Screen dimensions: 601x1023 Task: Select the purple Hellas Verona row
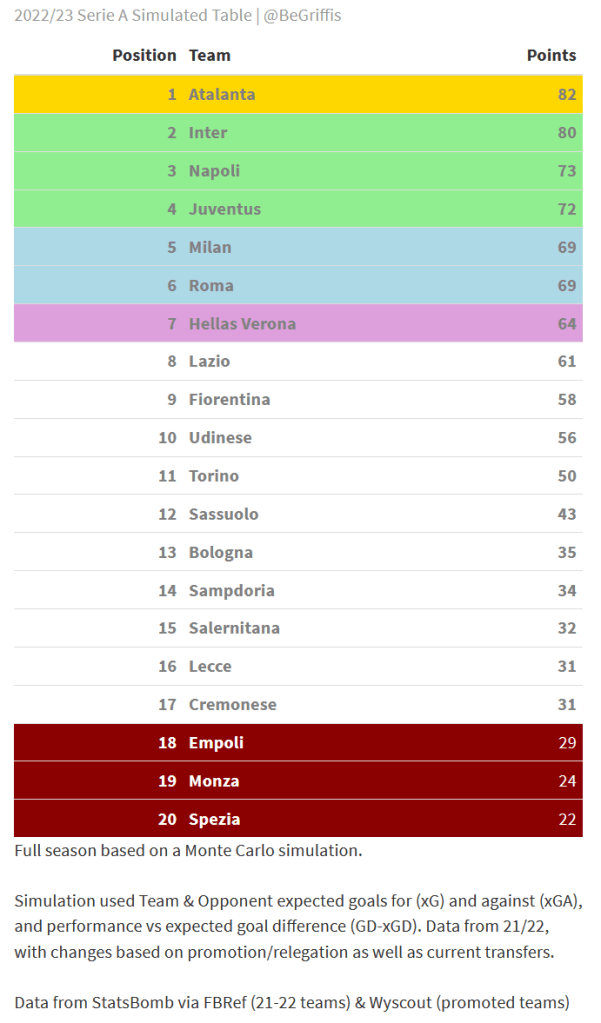click(x=298, y=324)
